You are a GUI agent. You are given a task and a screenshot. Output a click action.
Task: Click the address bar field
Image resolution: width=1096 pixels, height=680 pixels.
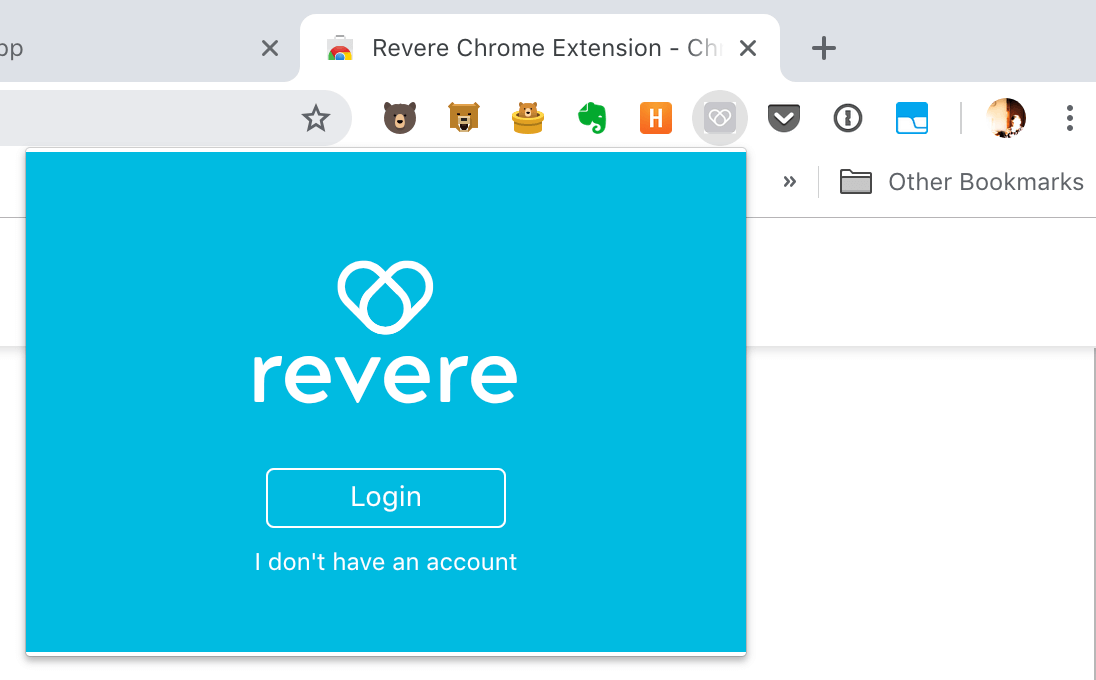(x=175, y=118)
